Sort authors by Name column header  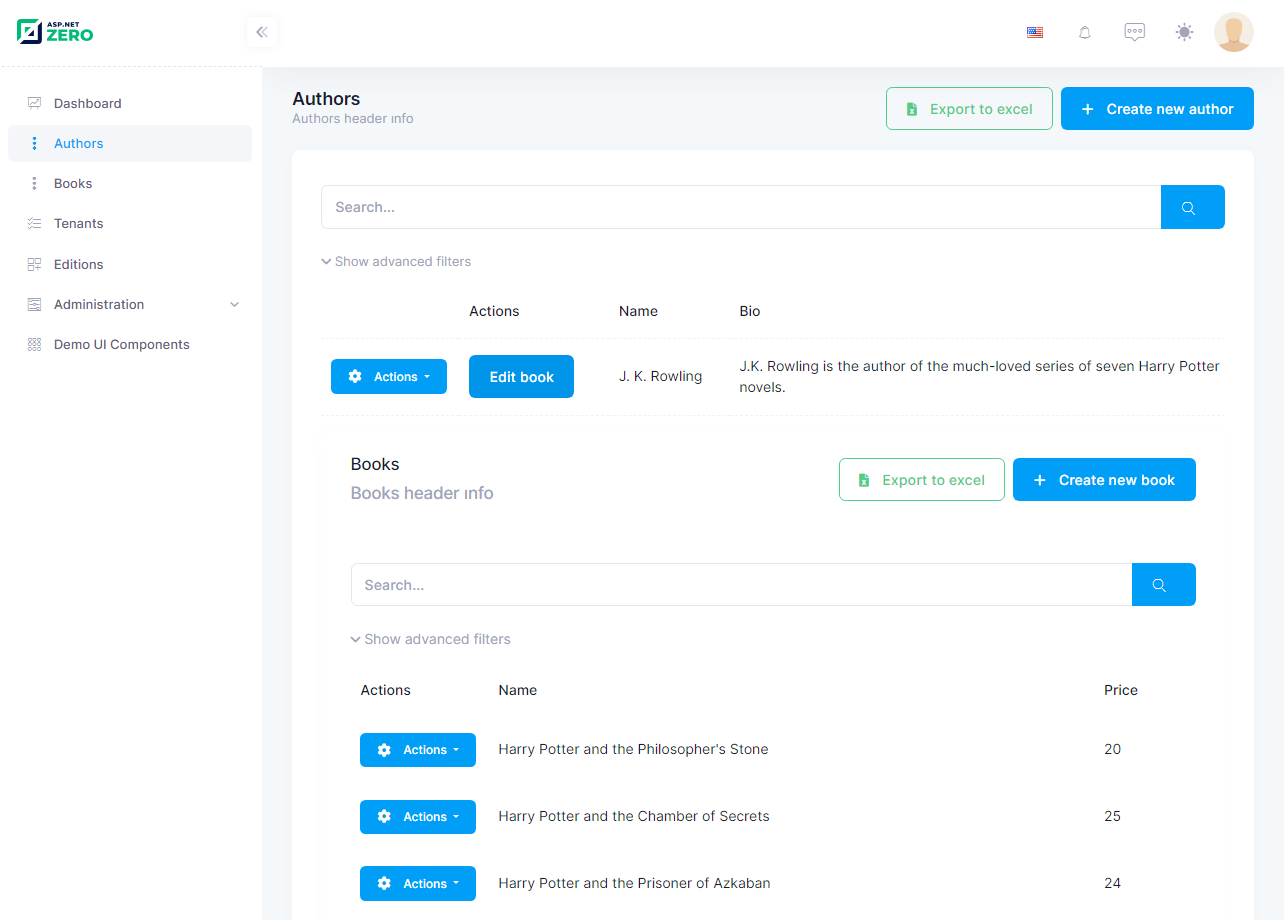638,311
